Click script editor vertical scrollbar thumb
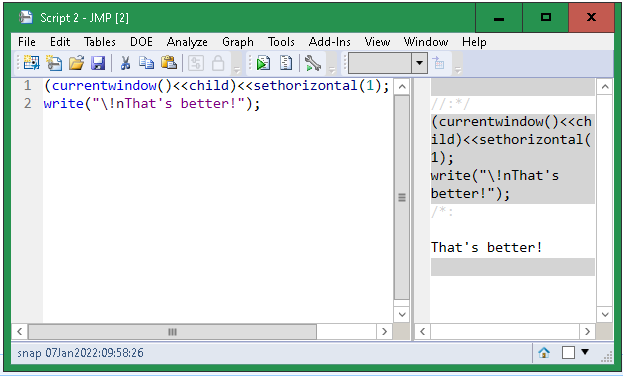This screenshot has height=376, width=623. click(402, 197)
